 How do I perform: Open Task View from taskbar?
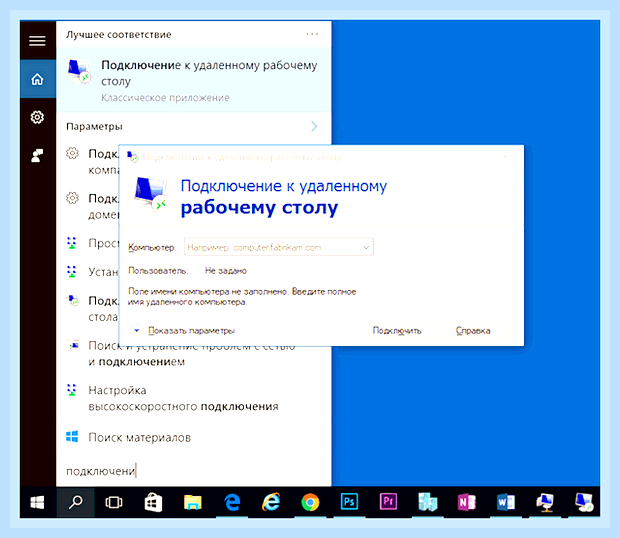[113, 502]
